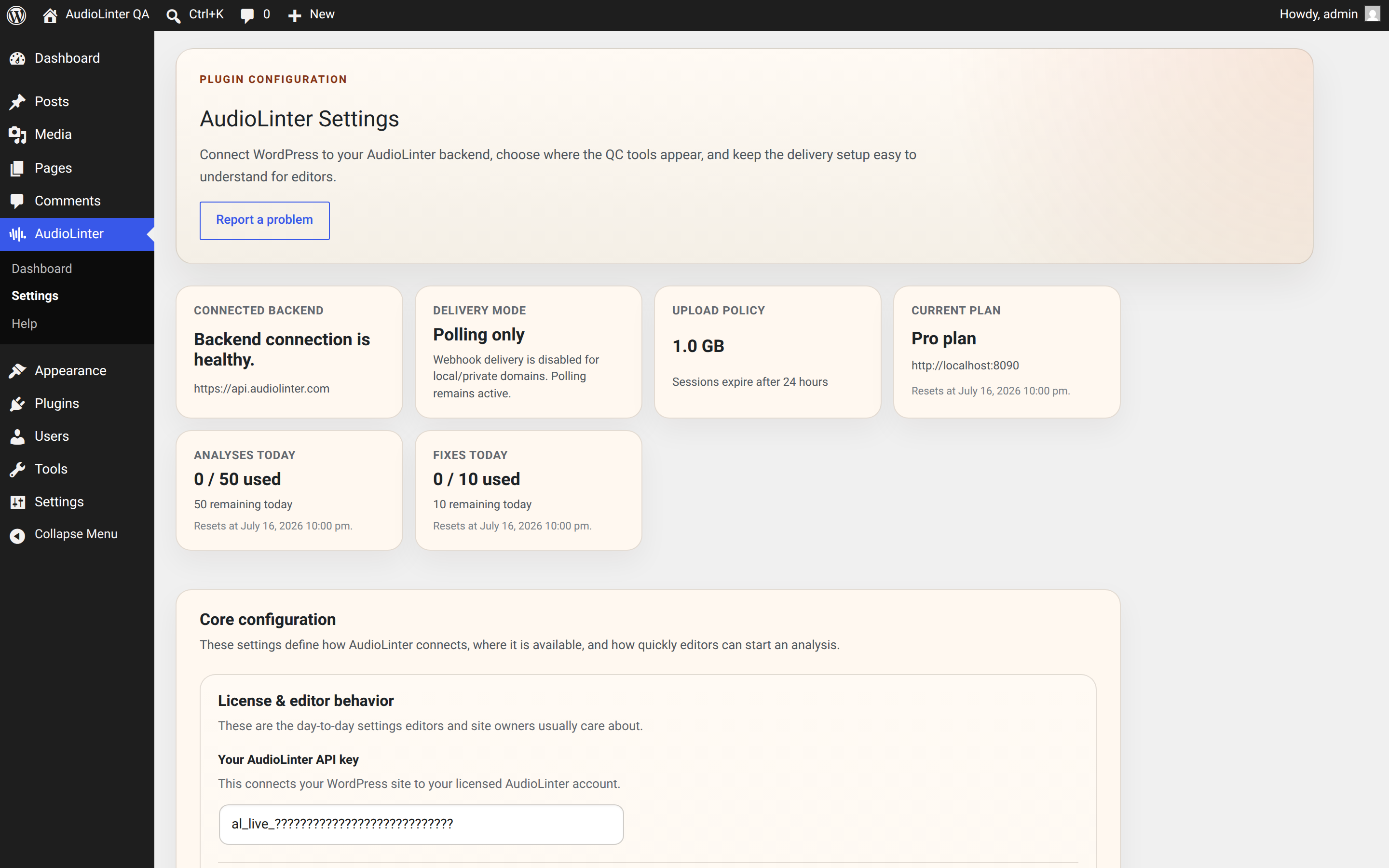Open the Pages menu item
1389x868 pixels.
click(x=77, y=168)
